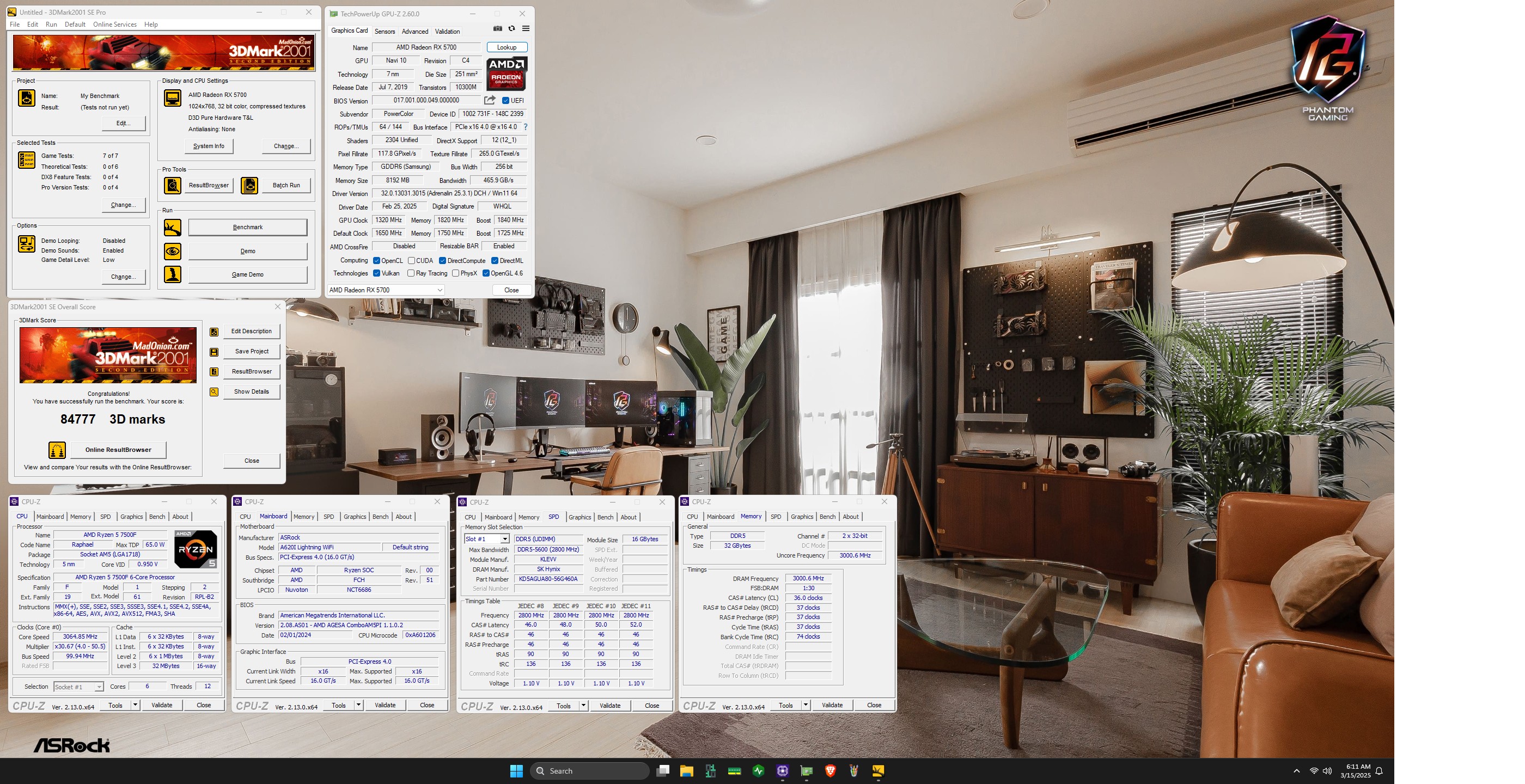Open the Online Services menu in 3DMark2001

(x=115, y=25)
